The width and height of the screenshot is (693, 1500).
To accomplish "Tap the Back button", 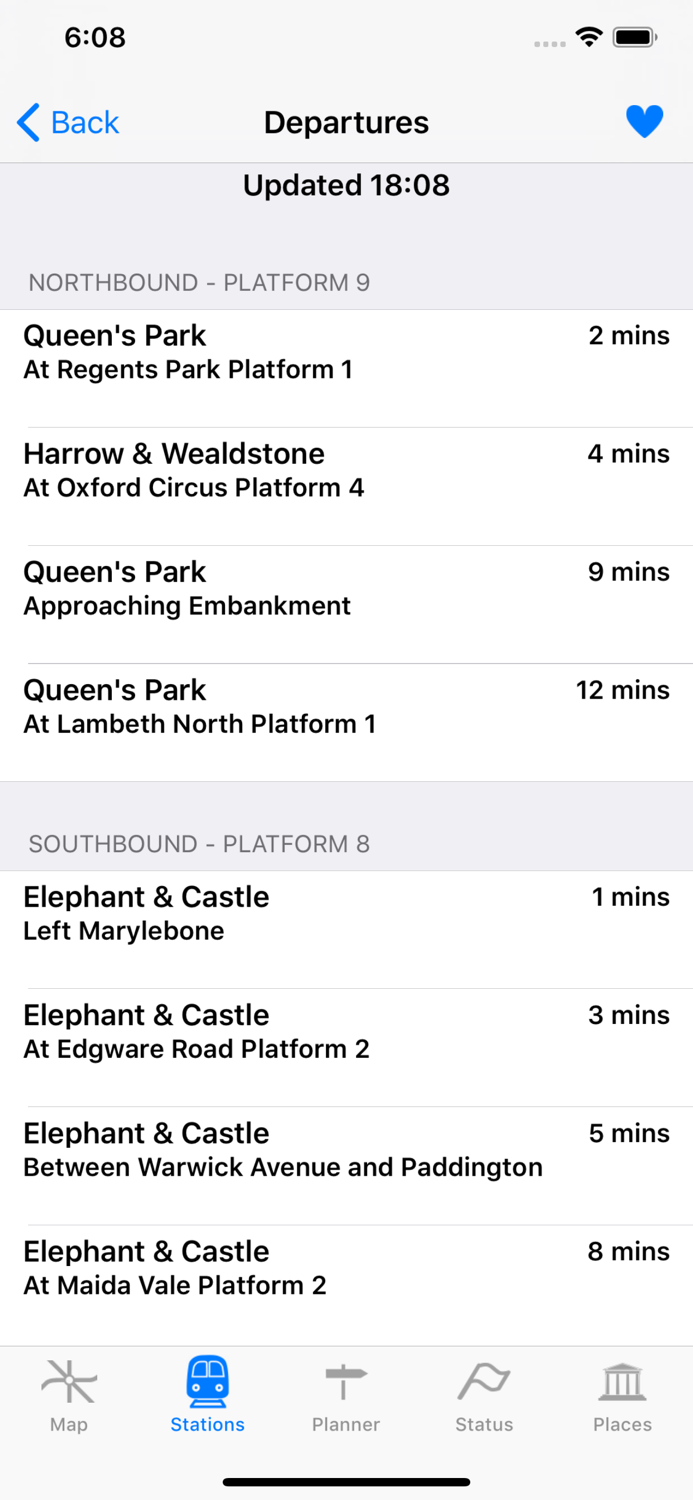I will 68,122.
